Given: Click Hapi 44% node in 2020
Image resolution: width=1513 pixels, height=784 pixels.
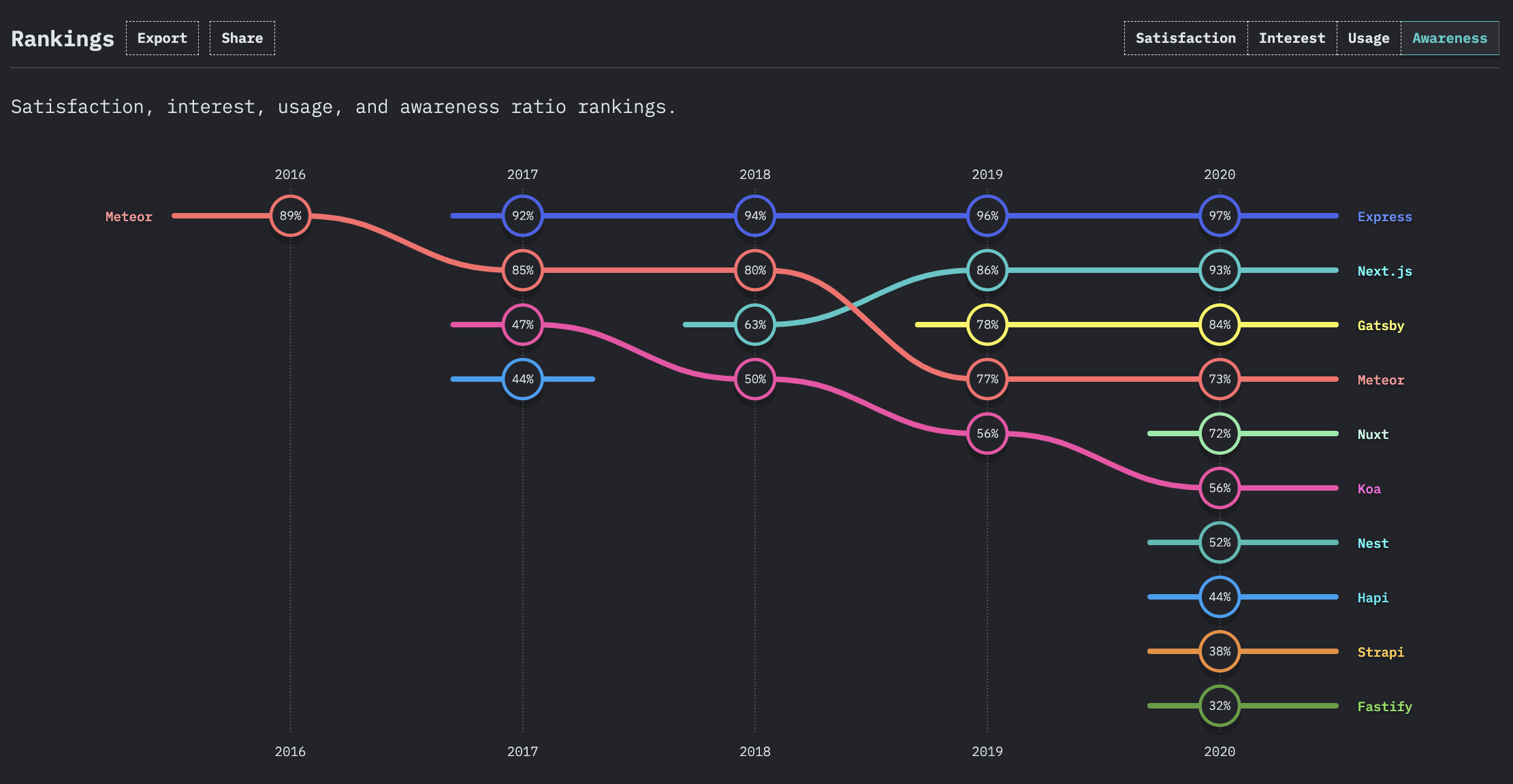Looking at the screenshot, I should point(1220,597).
